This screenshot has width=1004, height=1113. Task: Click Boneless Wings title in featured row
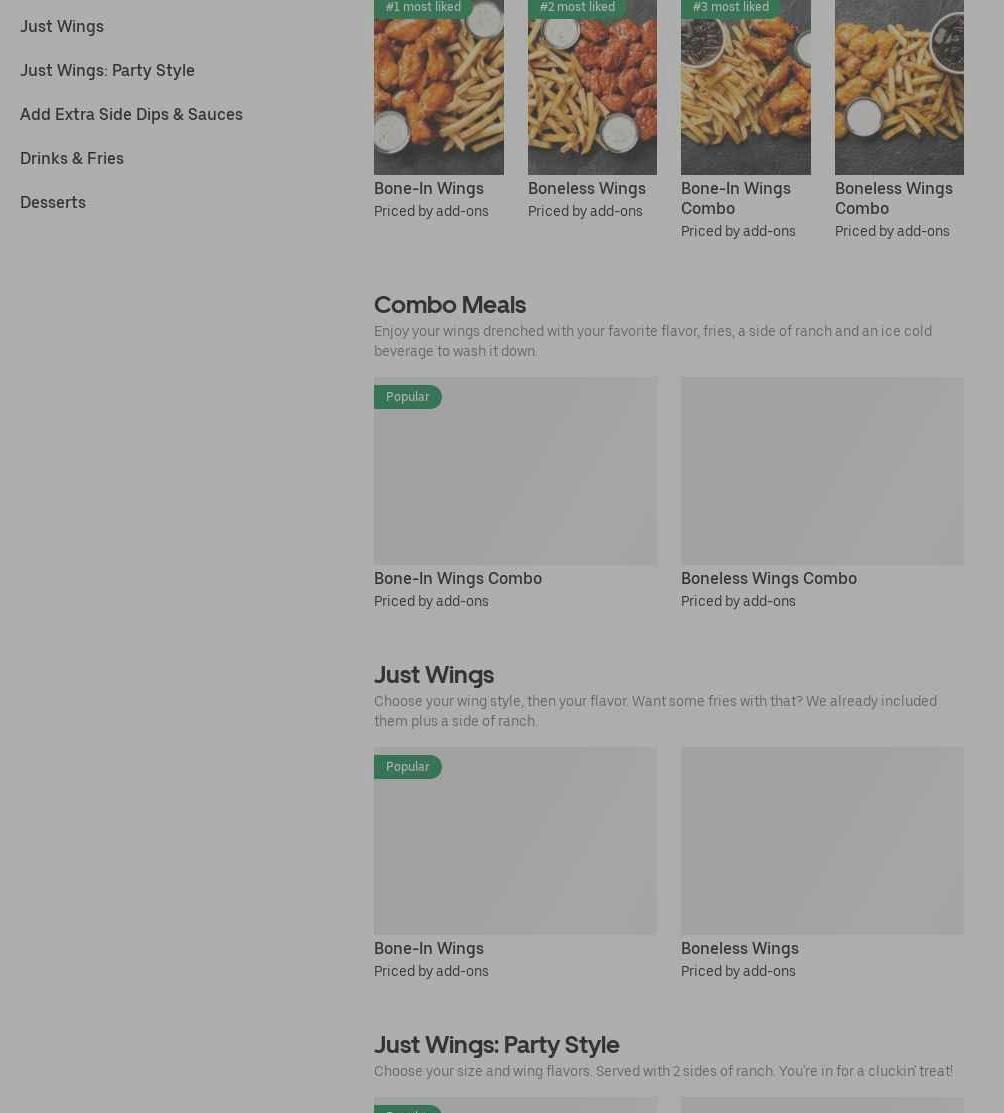(586, 189)
